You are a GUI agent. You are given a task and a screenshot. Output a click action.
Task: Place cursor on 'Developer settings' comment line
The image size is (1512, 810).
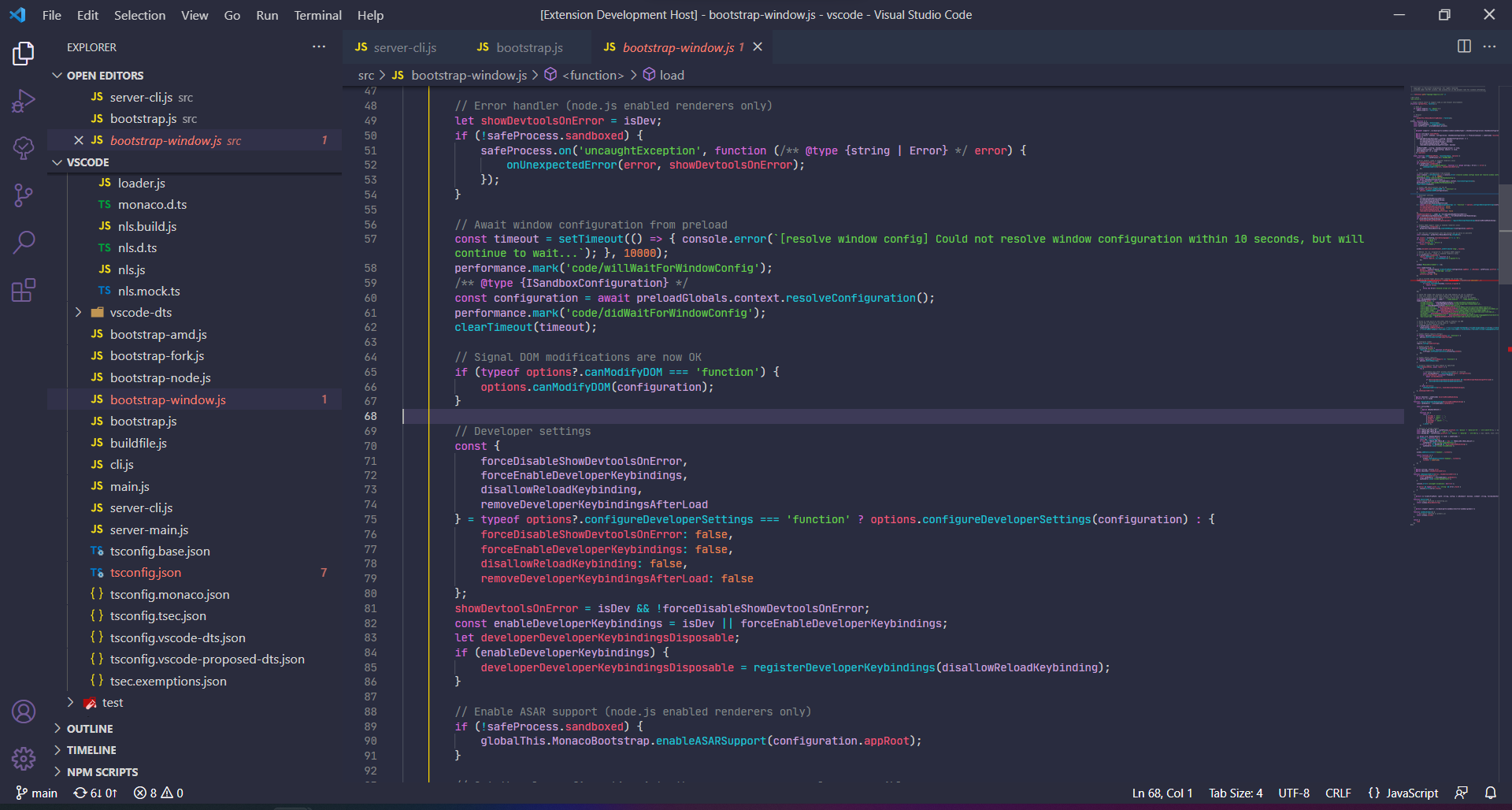[523, 431]
